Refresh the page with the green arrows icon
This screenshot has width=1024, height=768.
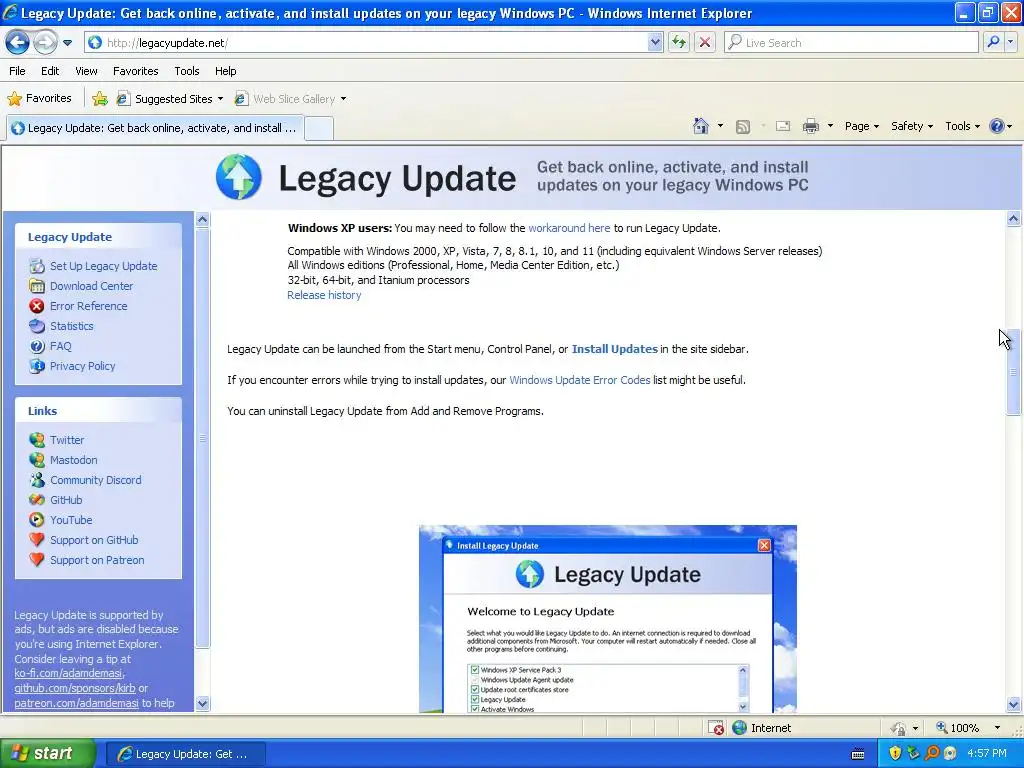tap(679, 42)
